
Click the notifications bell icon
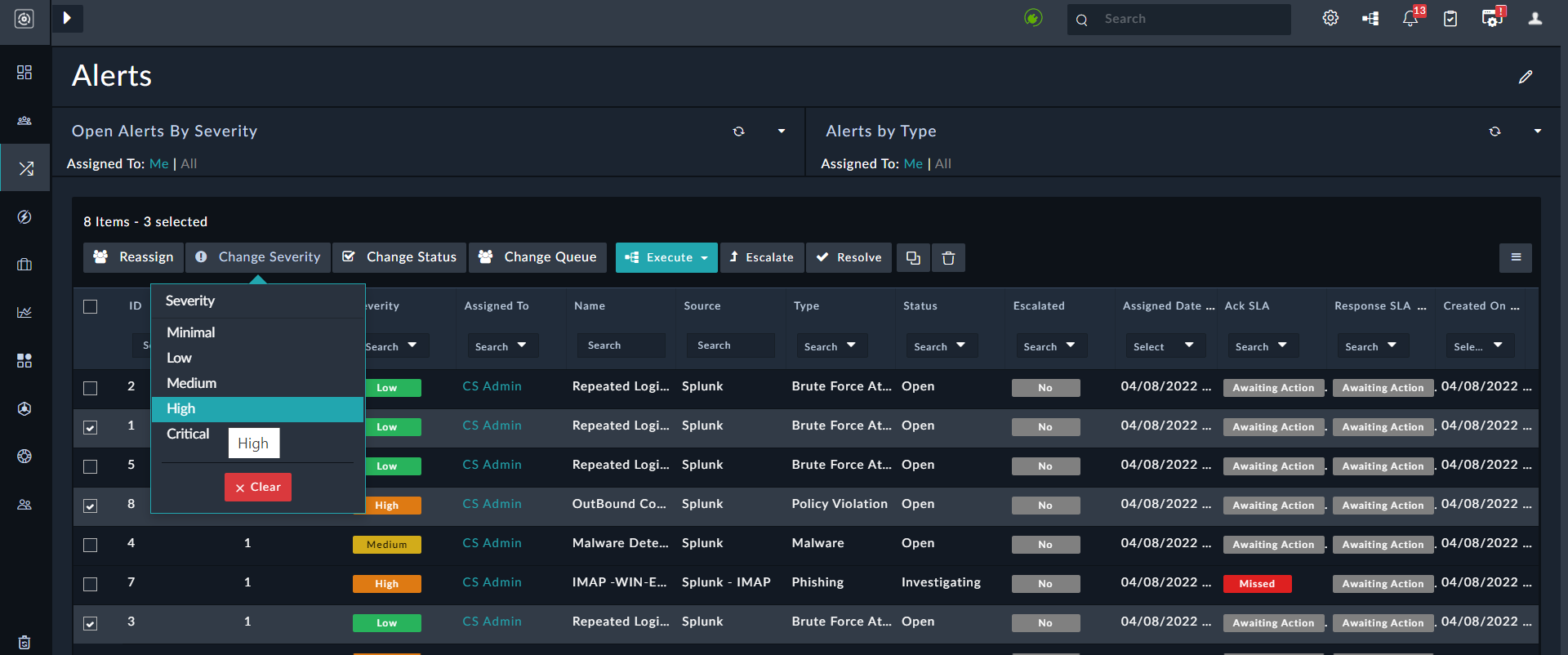(1410, 19)
